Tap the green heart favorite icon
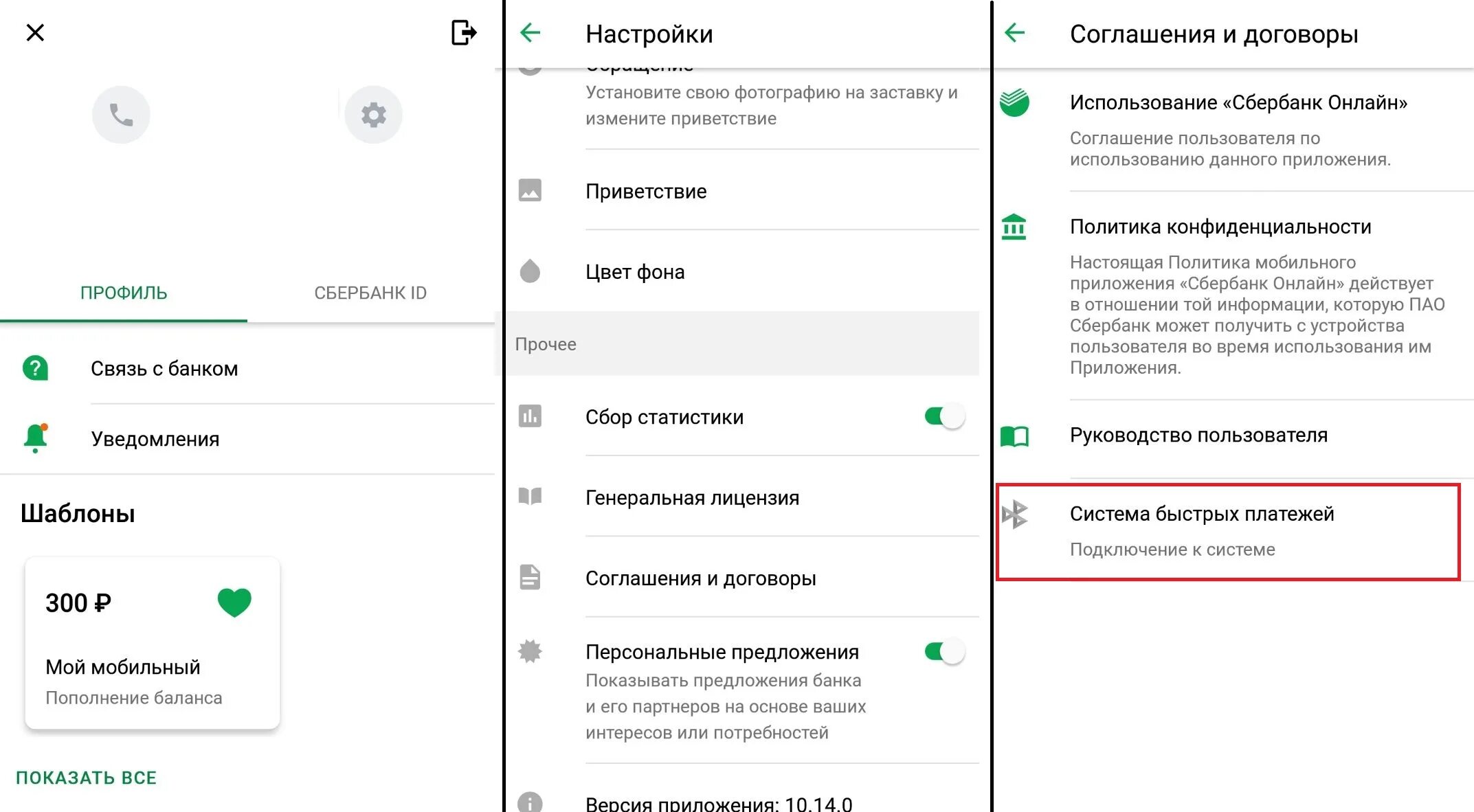This screenshot has height=812, width=1474. tap(234, 602)
